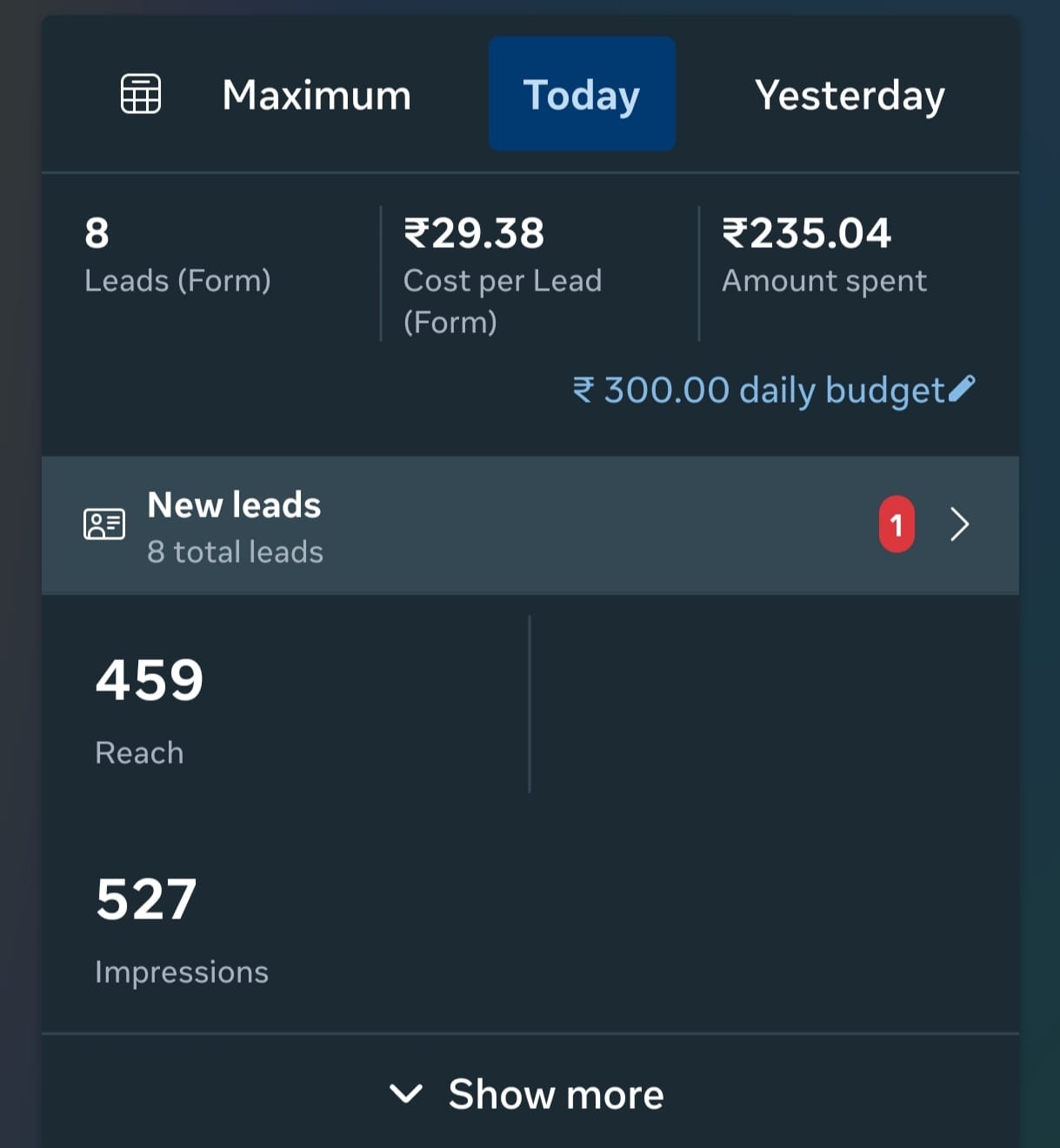The height and width of the screenshot is (1148, 1060).
Task: Click the ₹29.38 Cost per Lead value
Action: 474,233
